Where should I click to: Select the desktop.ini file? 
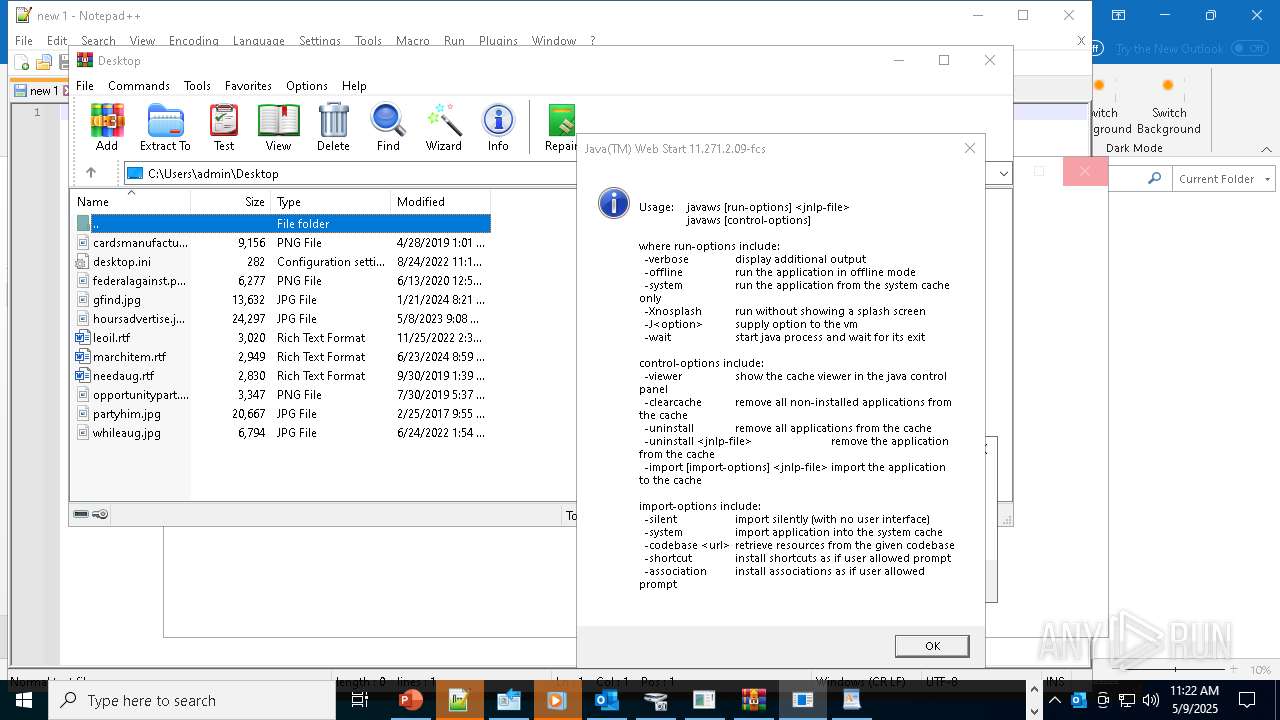283,262
